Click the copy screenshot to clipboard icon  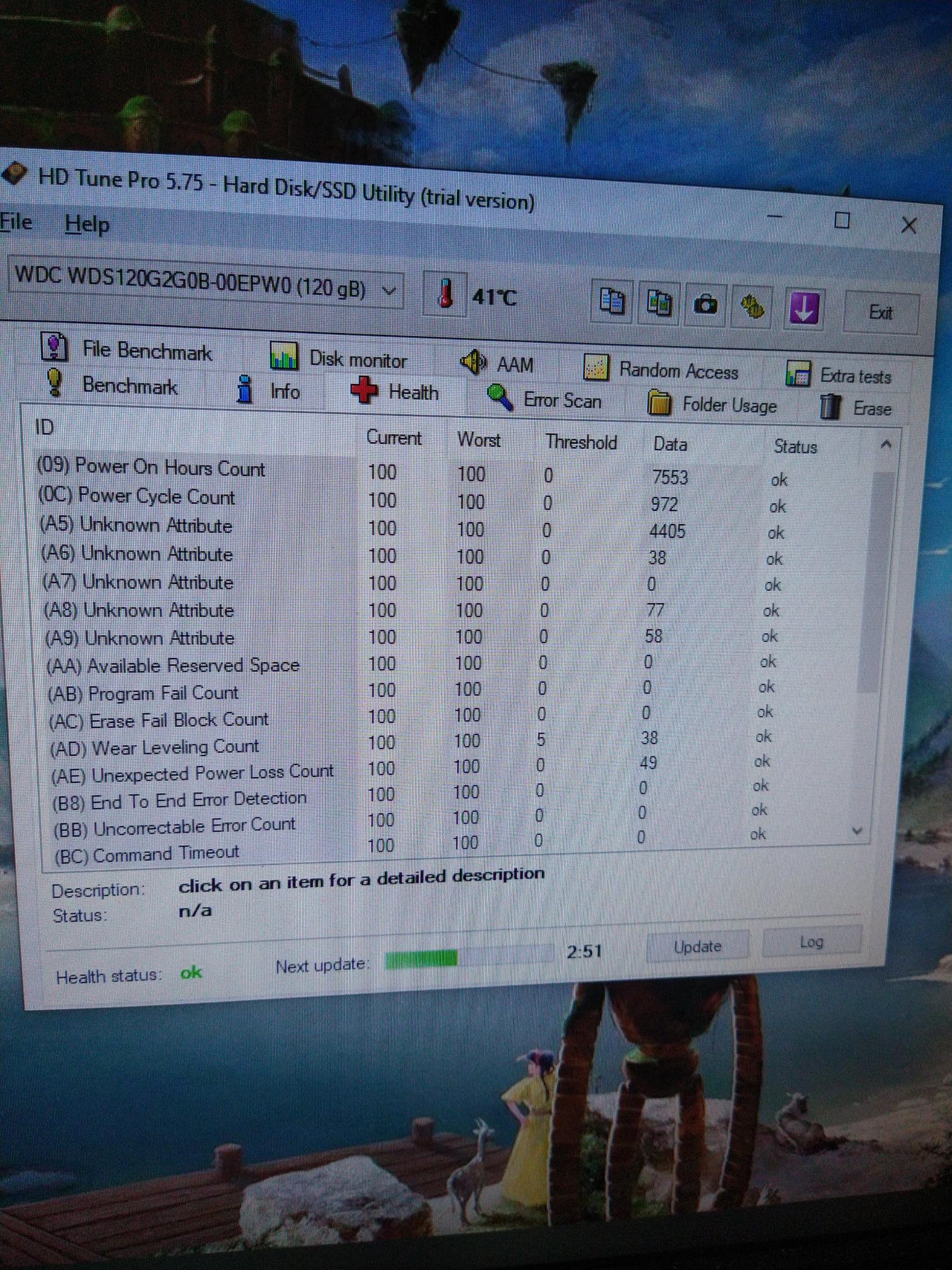(659, 303)
